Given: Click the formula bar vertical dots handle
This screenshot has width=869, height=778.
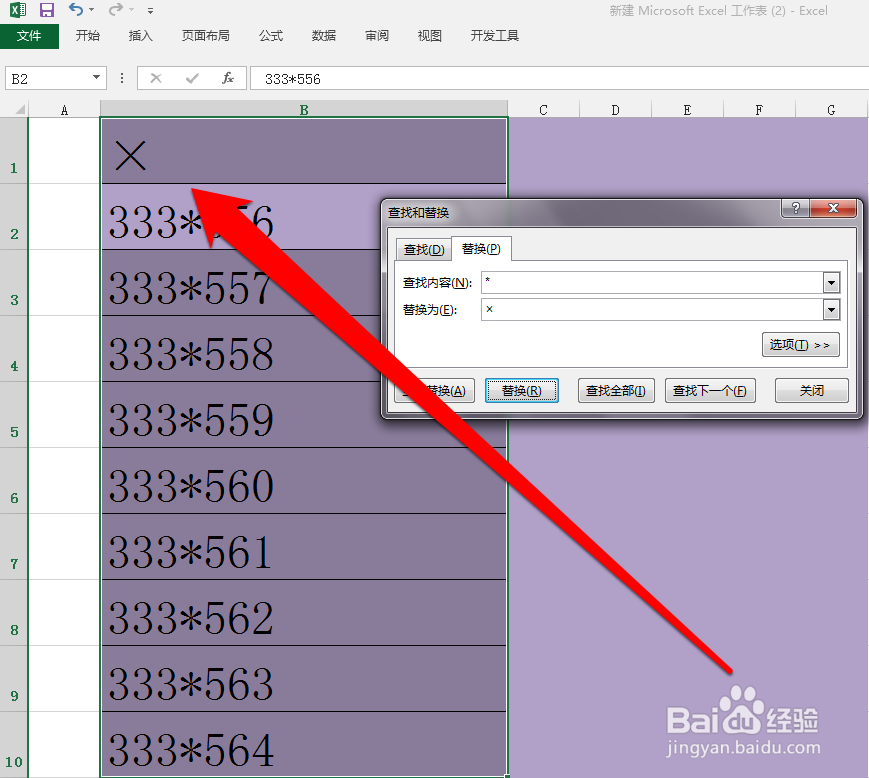Looking at the screenshot, I should click(x=122, y=78).
